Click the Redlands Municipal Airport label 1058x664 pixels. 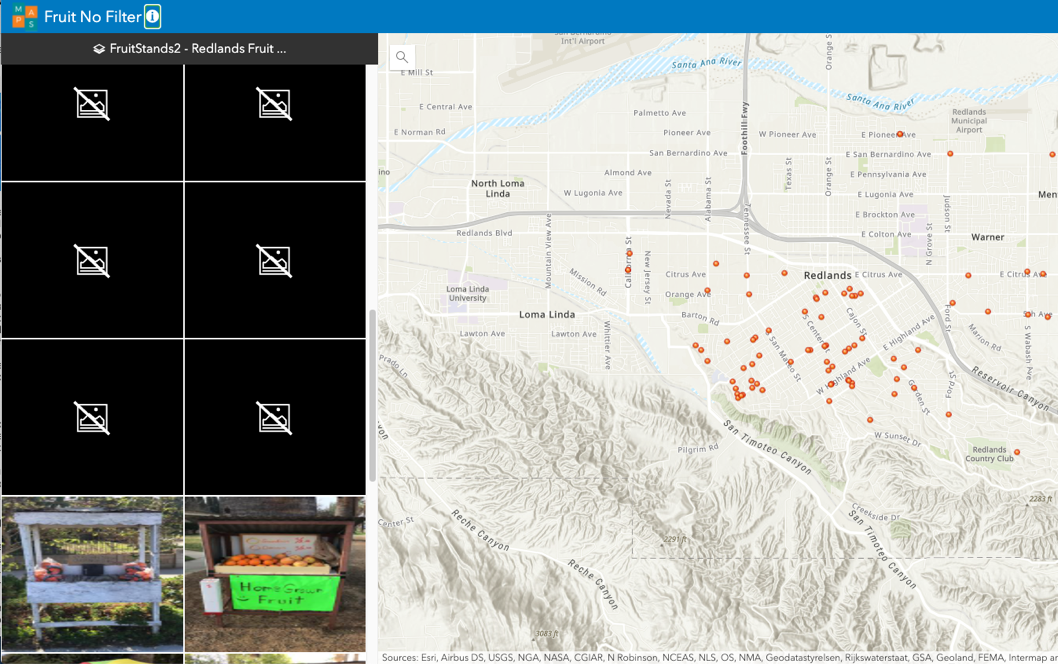[x=969, y=121]
